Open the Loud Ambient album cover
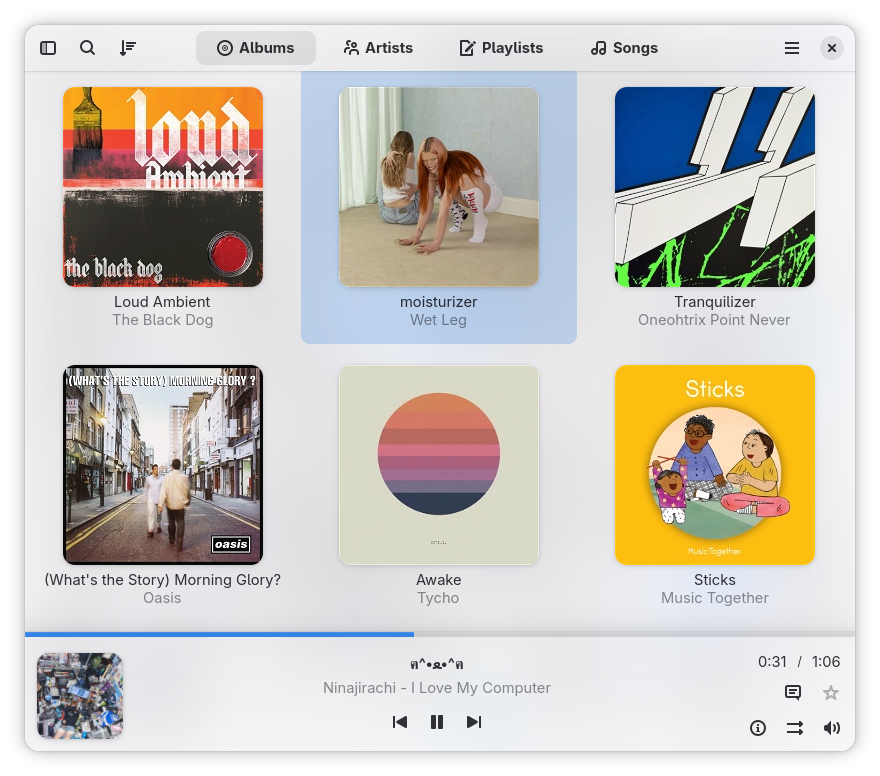 (x=163, y=187)
